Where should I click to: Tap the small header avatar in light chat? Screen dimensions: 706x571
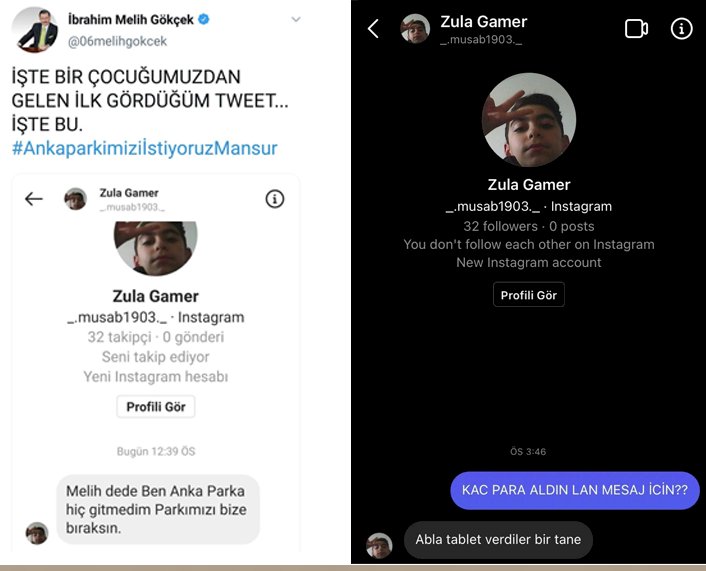pos(75,199)
